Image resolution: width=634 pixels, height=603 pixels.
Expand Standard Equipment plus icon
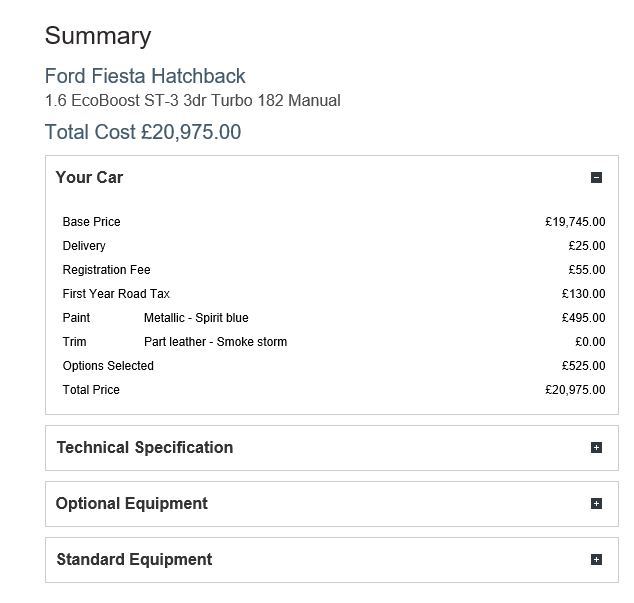pos(596,560)
